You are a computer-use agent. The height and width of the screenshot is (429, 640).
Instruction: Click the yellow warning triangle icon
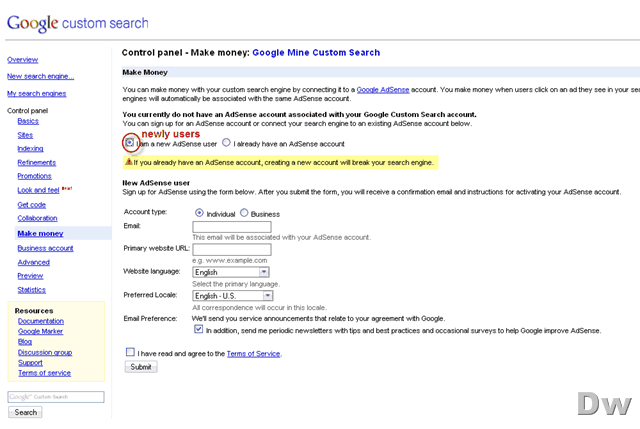pyautogui.click(x=129, y=162)
